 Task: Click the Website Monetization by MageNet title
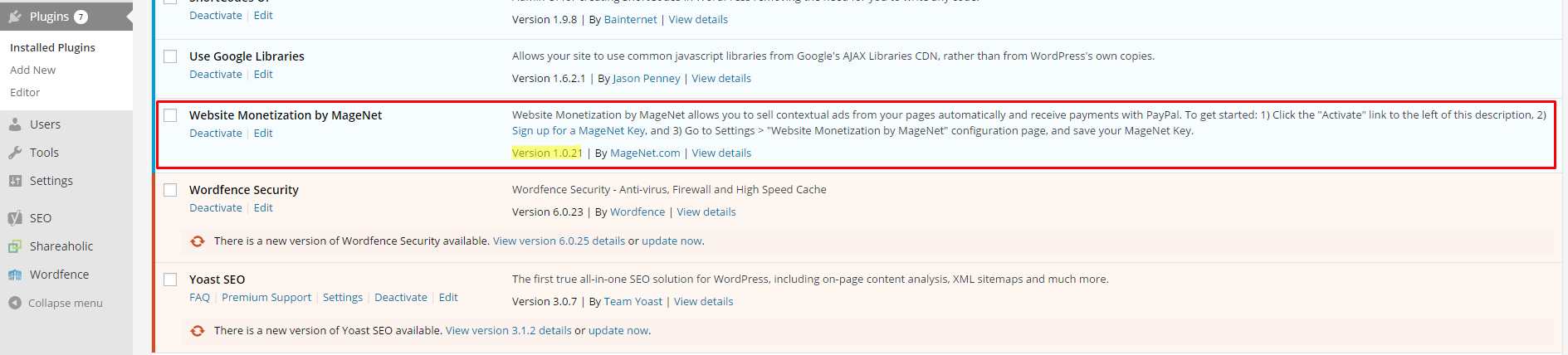[286, 115]
